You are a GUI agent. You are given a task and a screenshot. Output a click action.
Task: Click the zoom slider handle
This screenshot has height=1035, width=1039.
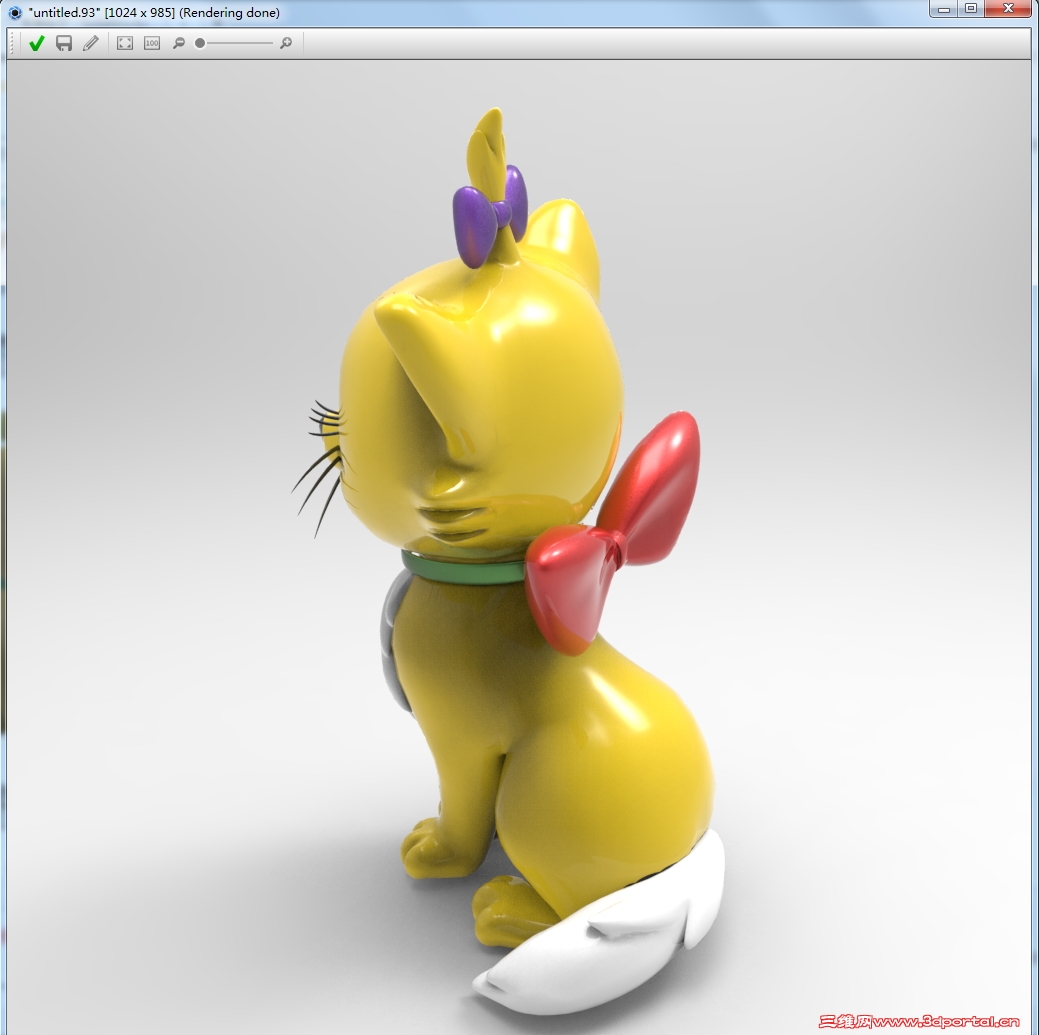[x=199, y=43]
